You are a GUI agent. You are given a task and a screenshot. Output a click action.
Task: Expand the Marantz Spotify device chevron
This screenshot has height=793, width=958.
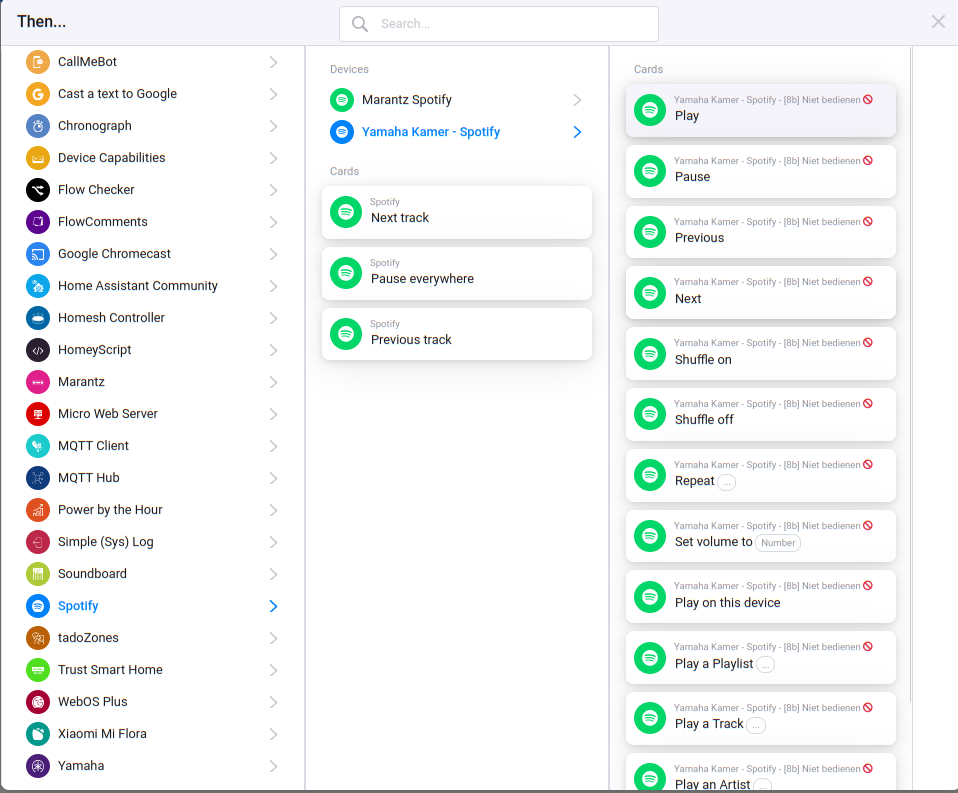577,100
